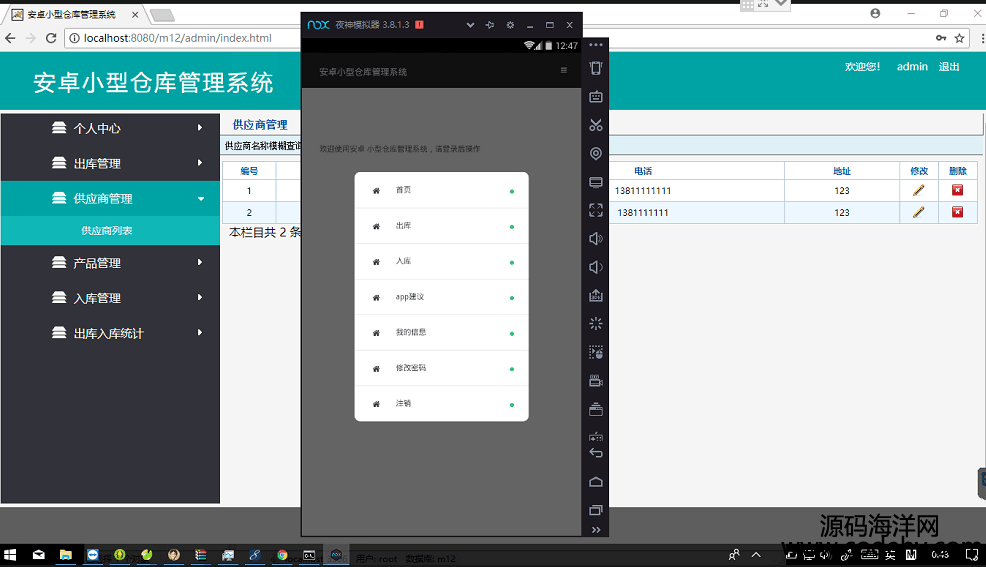The width and height of the screenshot is (986, 567).
Task: Click pencil edit icon for supplier row 1
Action: click(x=919, y=190)
